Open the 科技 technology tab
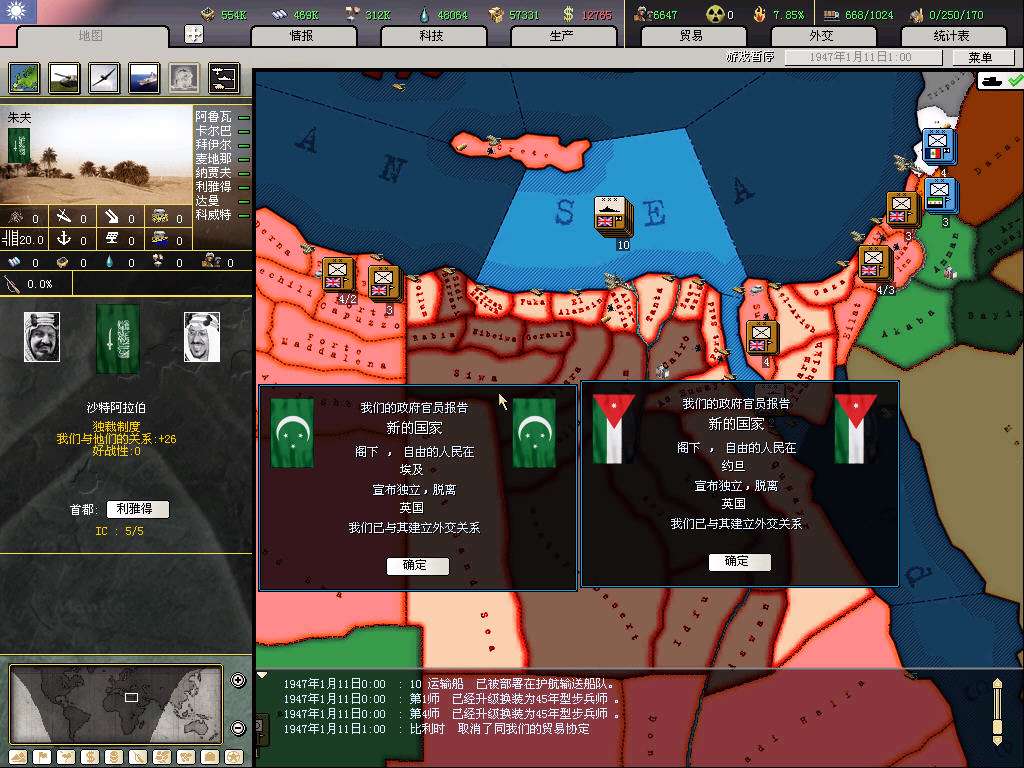The width and height of the screenshot is (1024, 768). 432,35
